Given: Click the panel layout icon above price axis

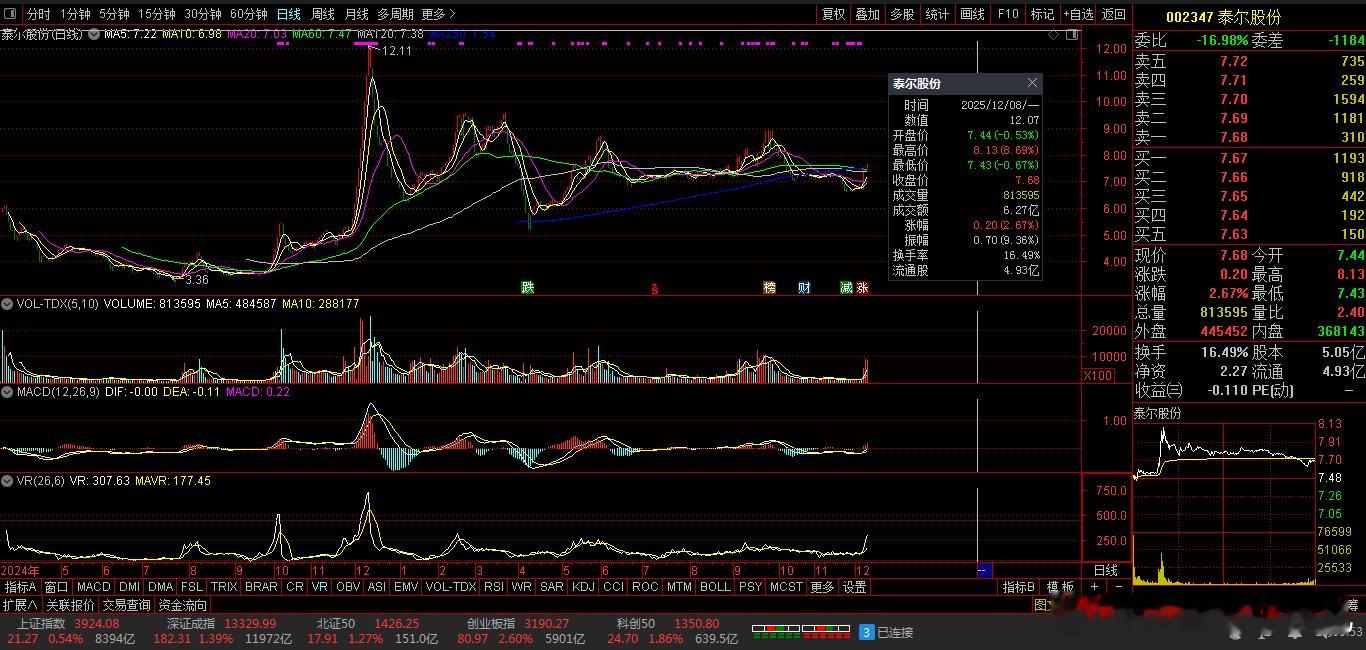Looking at the screenshot, I should 1071,34.
